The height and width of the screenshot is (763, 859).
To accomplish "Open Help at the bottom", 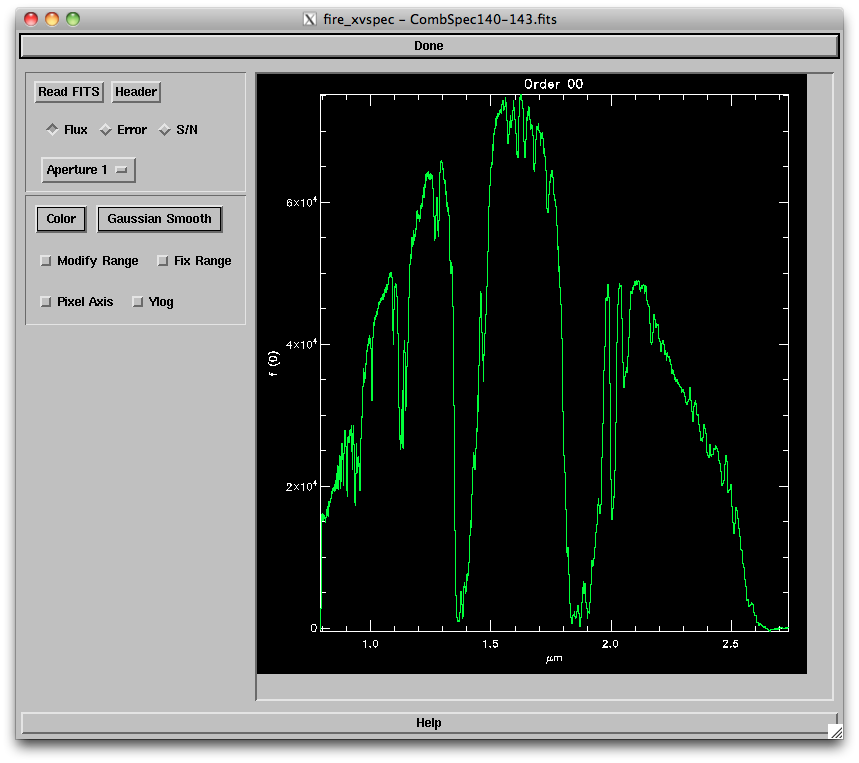I will 429,723.
